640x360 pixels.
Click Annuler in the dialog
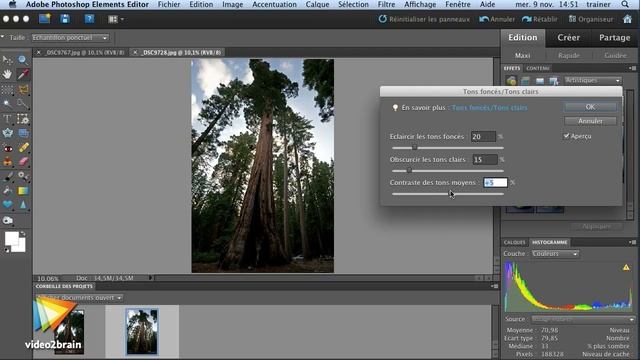pos(590,121)
